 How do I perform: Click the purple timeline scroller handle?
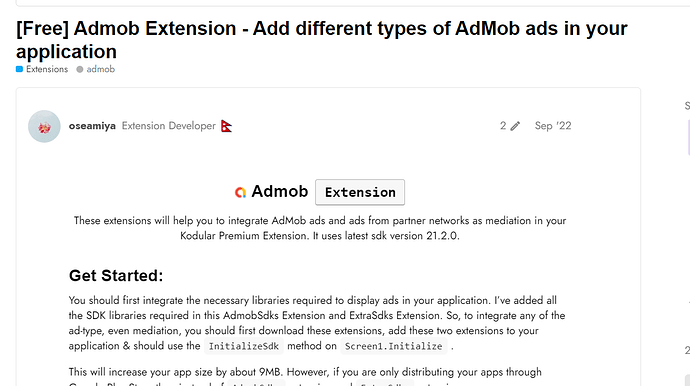click(x=688, y=137)
